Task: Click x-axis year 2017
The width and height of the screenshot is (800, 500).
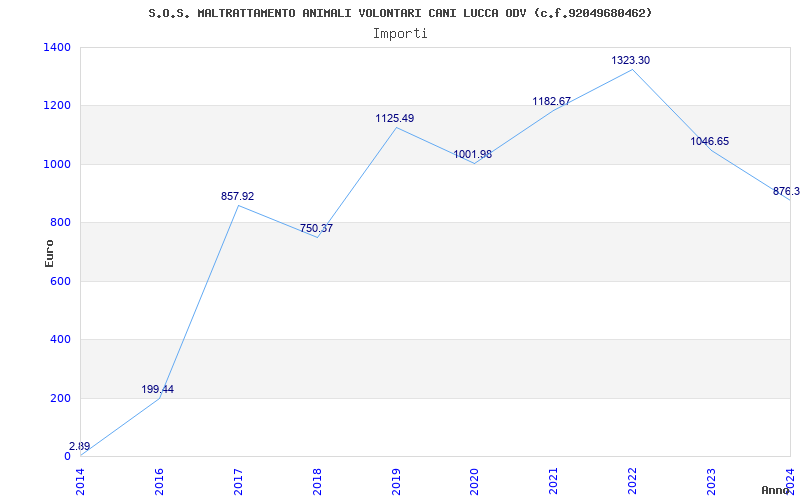Action: pyautogui.click(x=238, y=481)
